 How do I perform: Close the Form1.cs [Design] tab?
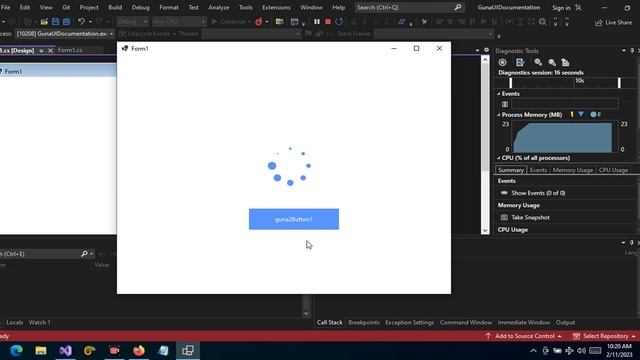[x=50, y=51]
